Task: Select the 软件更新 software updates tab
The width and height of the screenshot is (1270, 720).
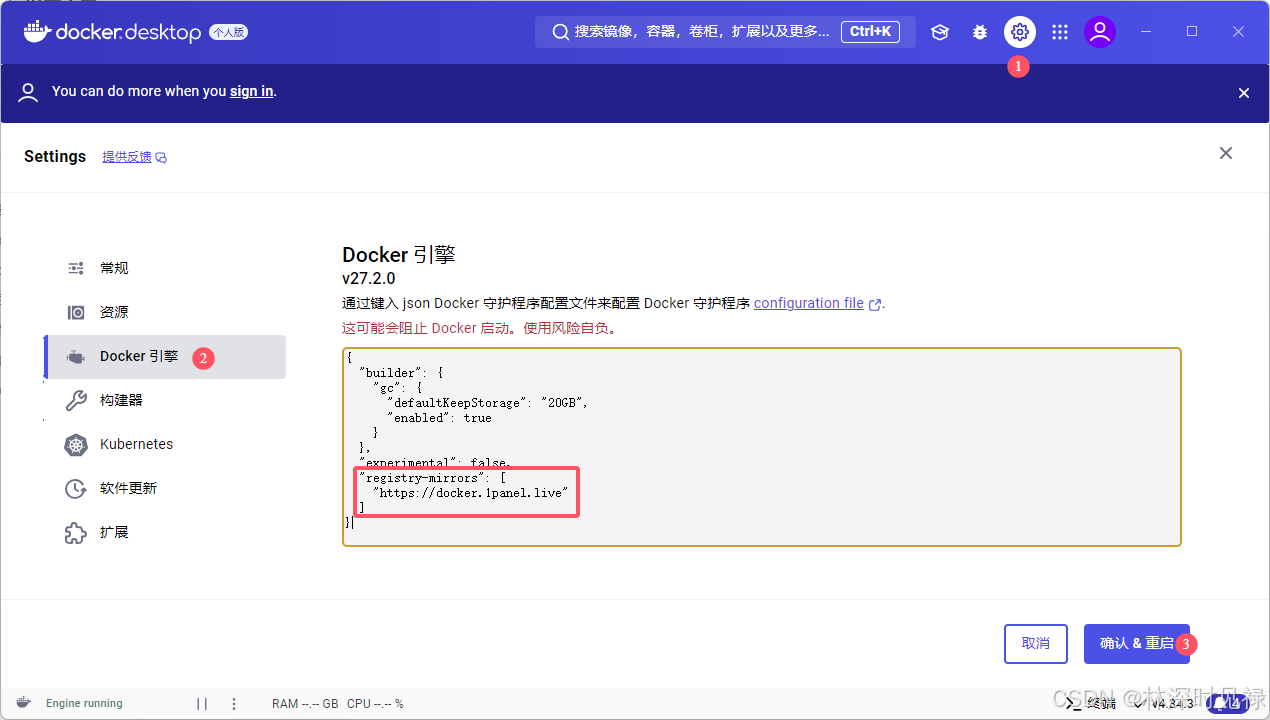Action: (165, 488)
